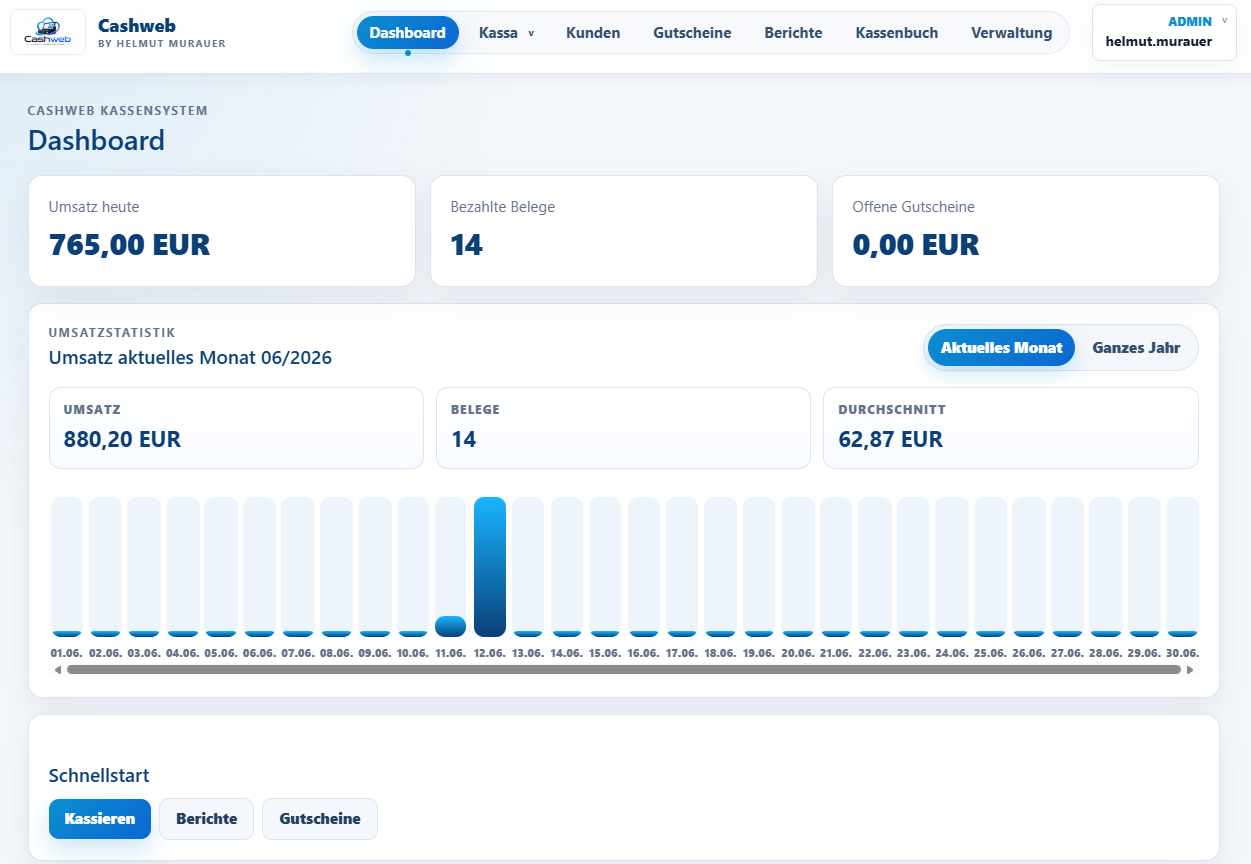
Task: Select the Aktuelles Monat toggle
Action: click(x=1002, y=348)
